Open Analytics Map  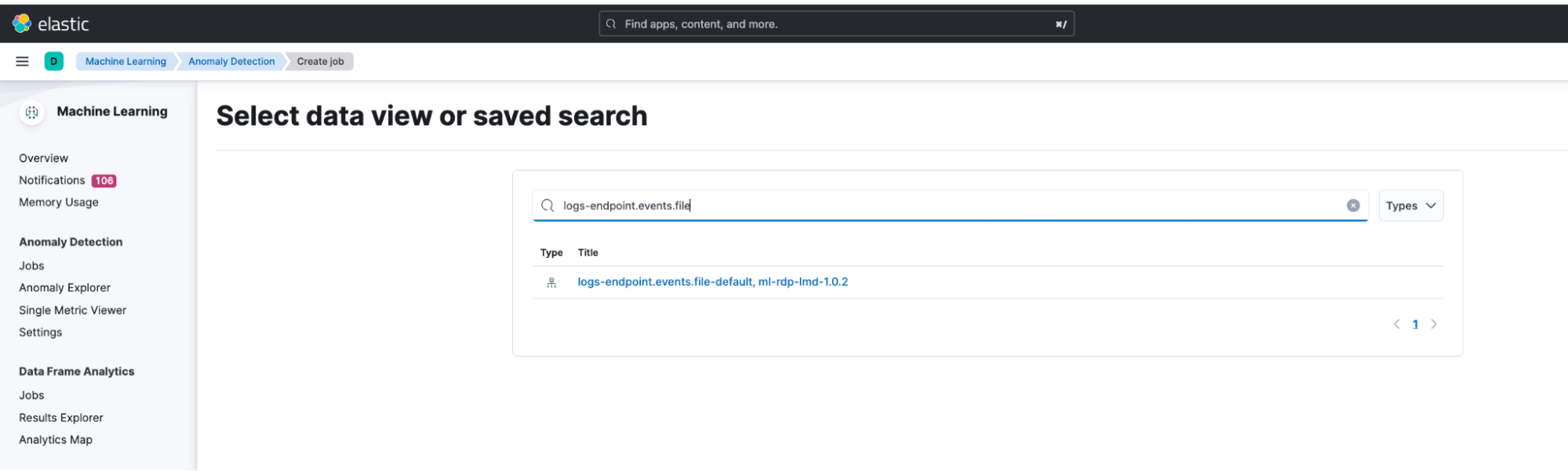56,440
